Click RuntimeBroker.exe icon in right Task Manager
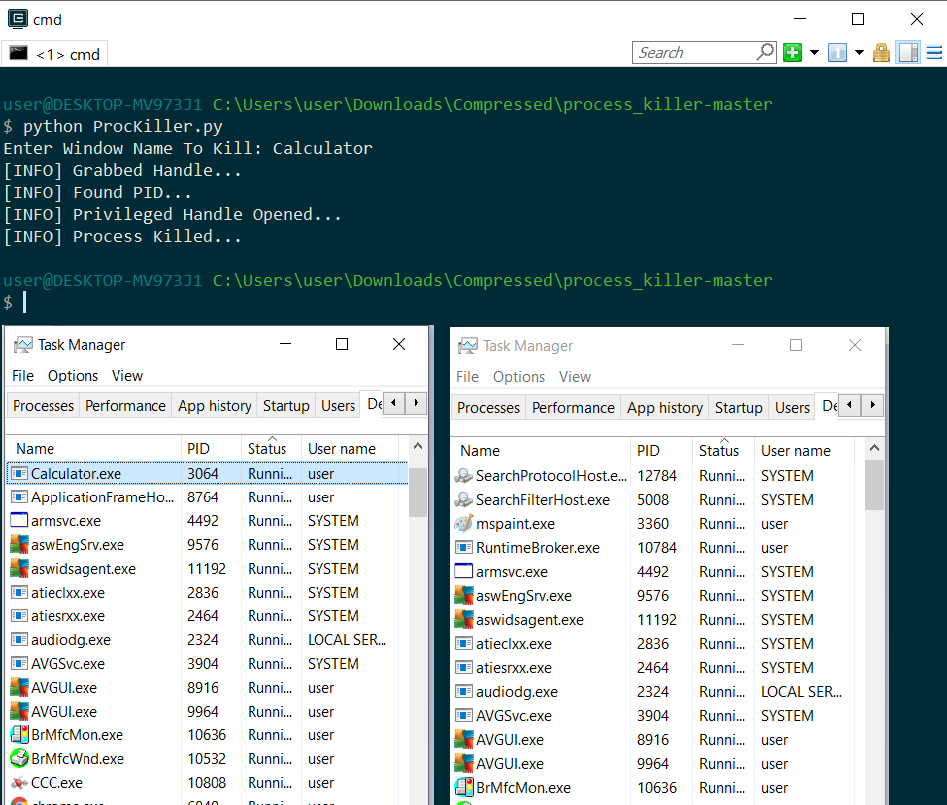 (464, 548)
